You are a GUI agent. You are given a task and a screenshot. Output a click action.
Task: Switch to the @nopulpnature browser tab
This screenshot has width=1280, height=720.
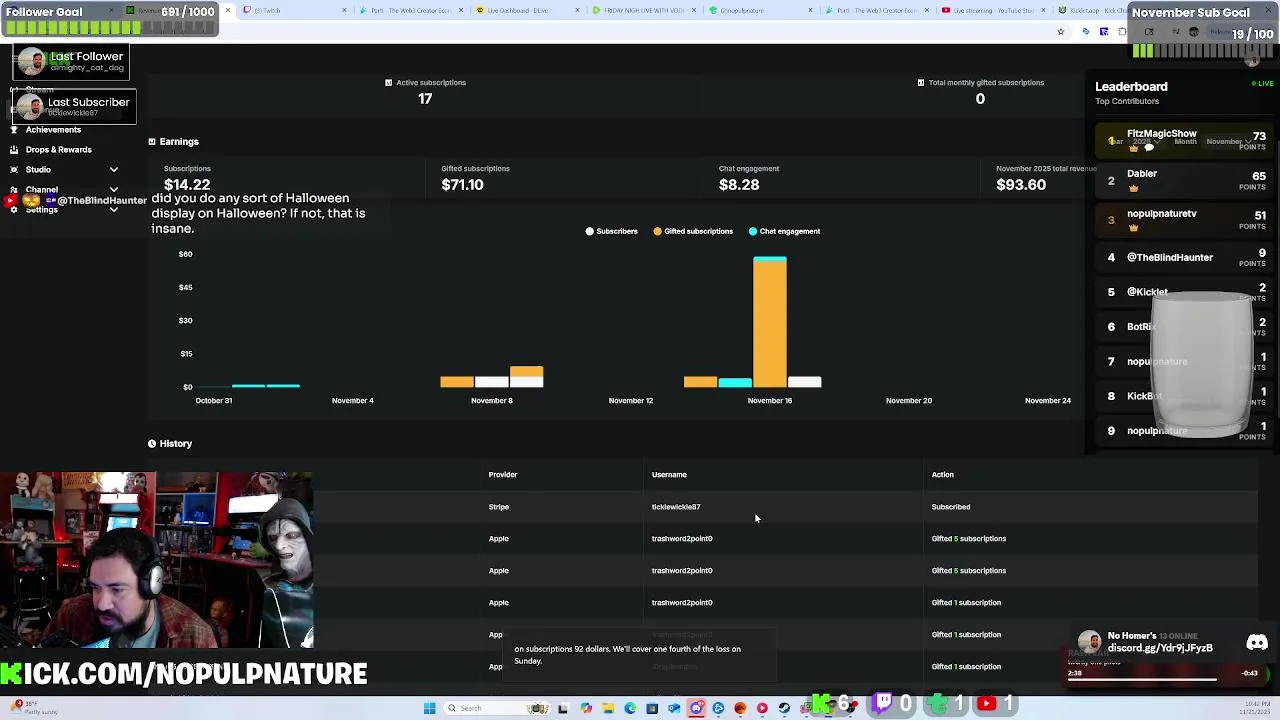760,10
